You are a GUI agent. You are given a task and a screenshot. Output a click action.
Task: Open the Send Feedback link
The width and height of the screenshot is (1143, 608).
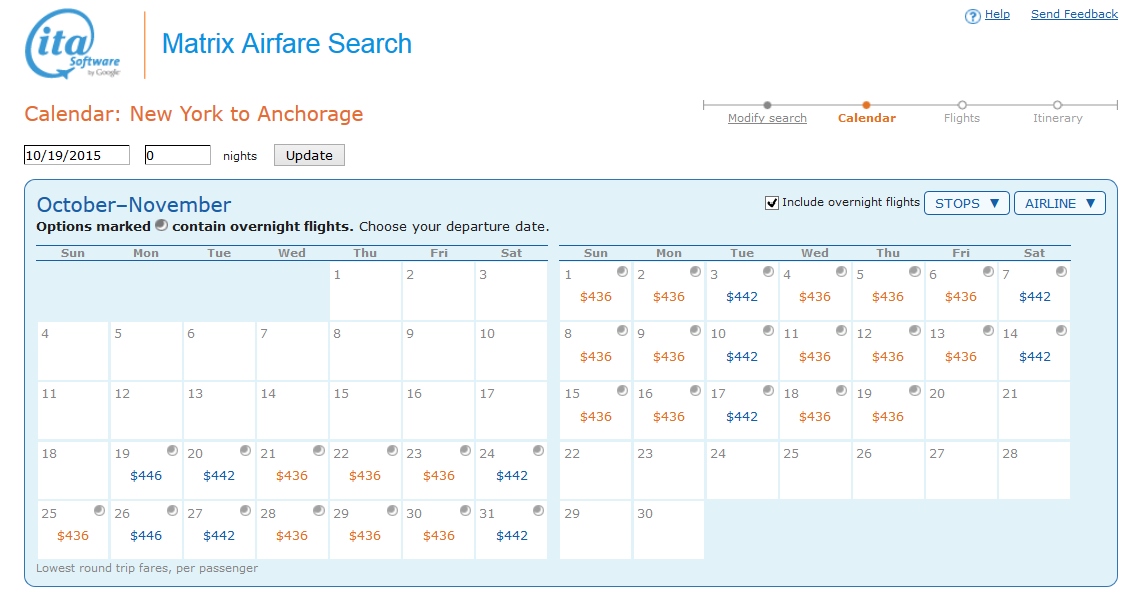(1074, 14)
